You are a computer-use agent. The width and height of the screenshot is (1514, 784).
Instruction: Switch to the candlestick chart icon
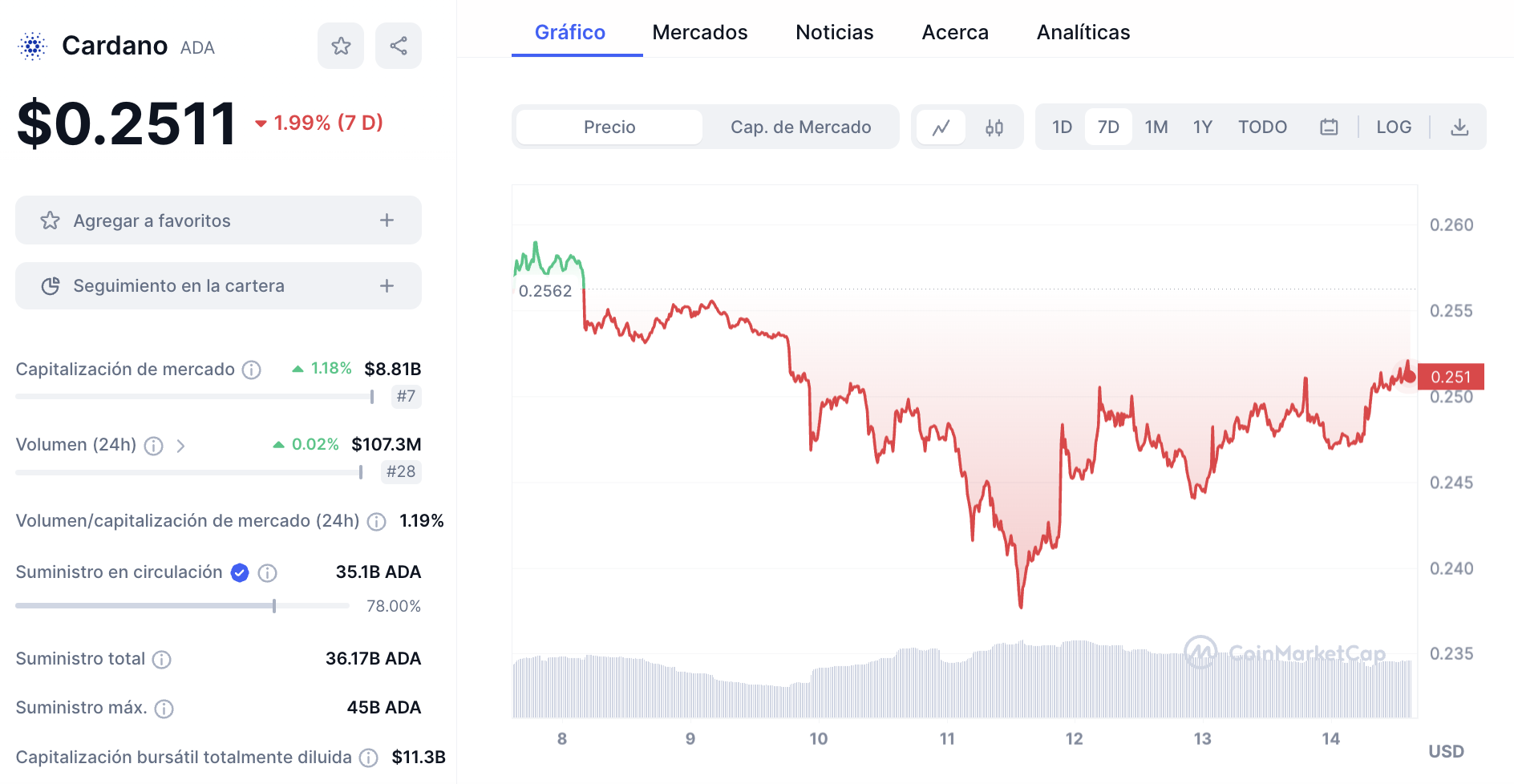(x=994, y=127)
